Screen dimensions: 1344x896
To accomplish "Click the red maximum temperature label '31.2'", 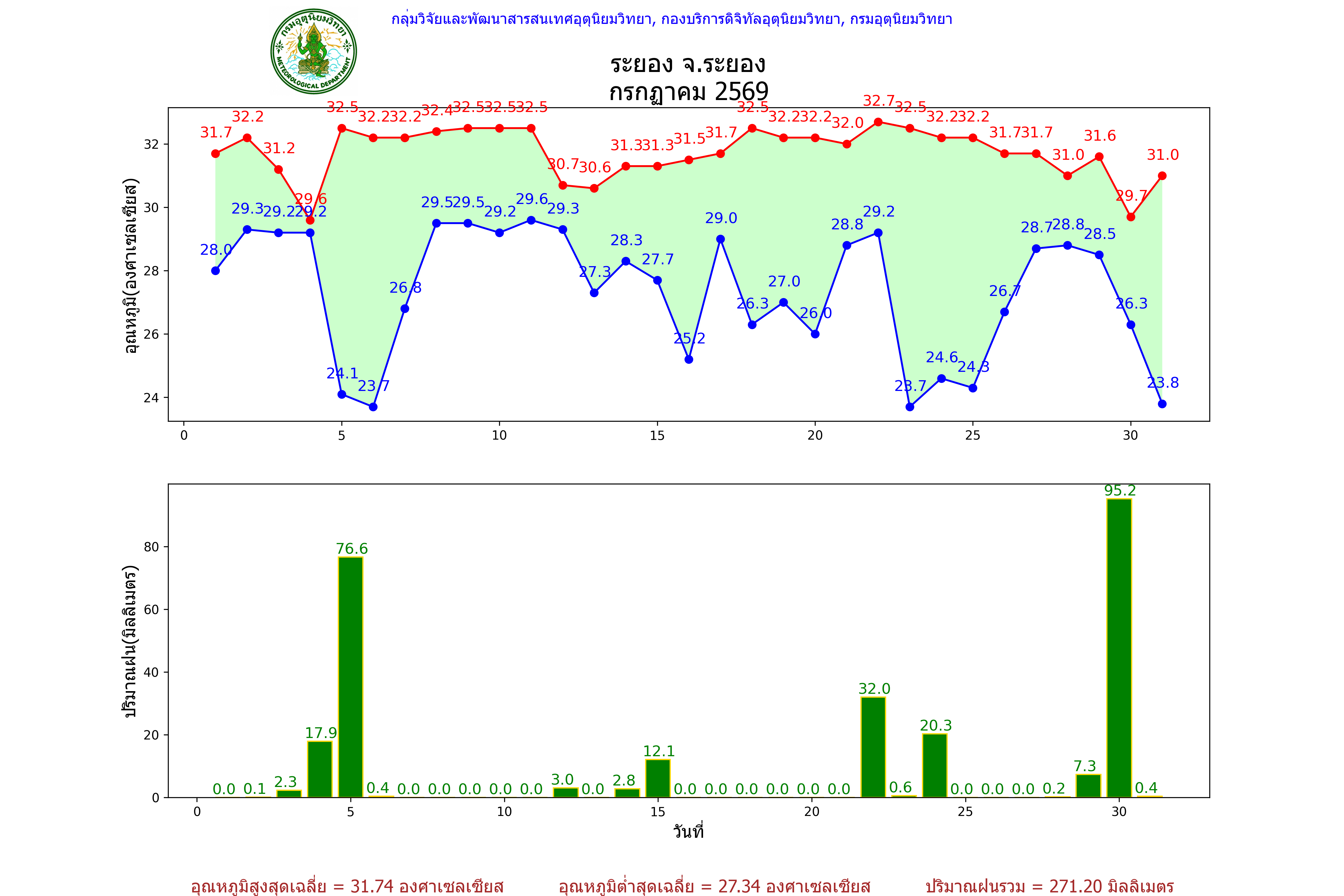I will coord(279,148).
